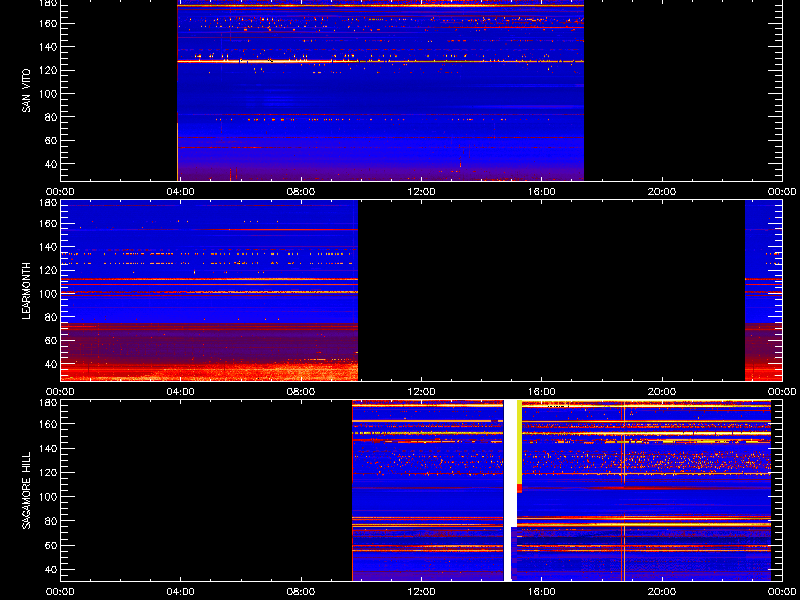
Task: Click the 120 frequency label on San Vito axis
Action: (x=48, y=70)
